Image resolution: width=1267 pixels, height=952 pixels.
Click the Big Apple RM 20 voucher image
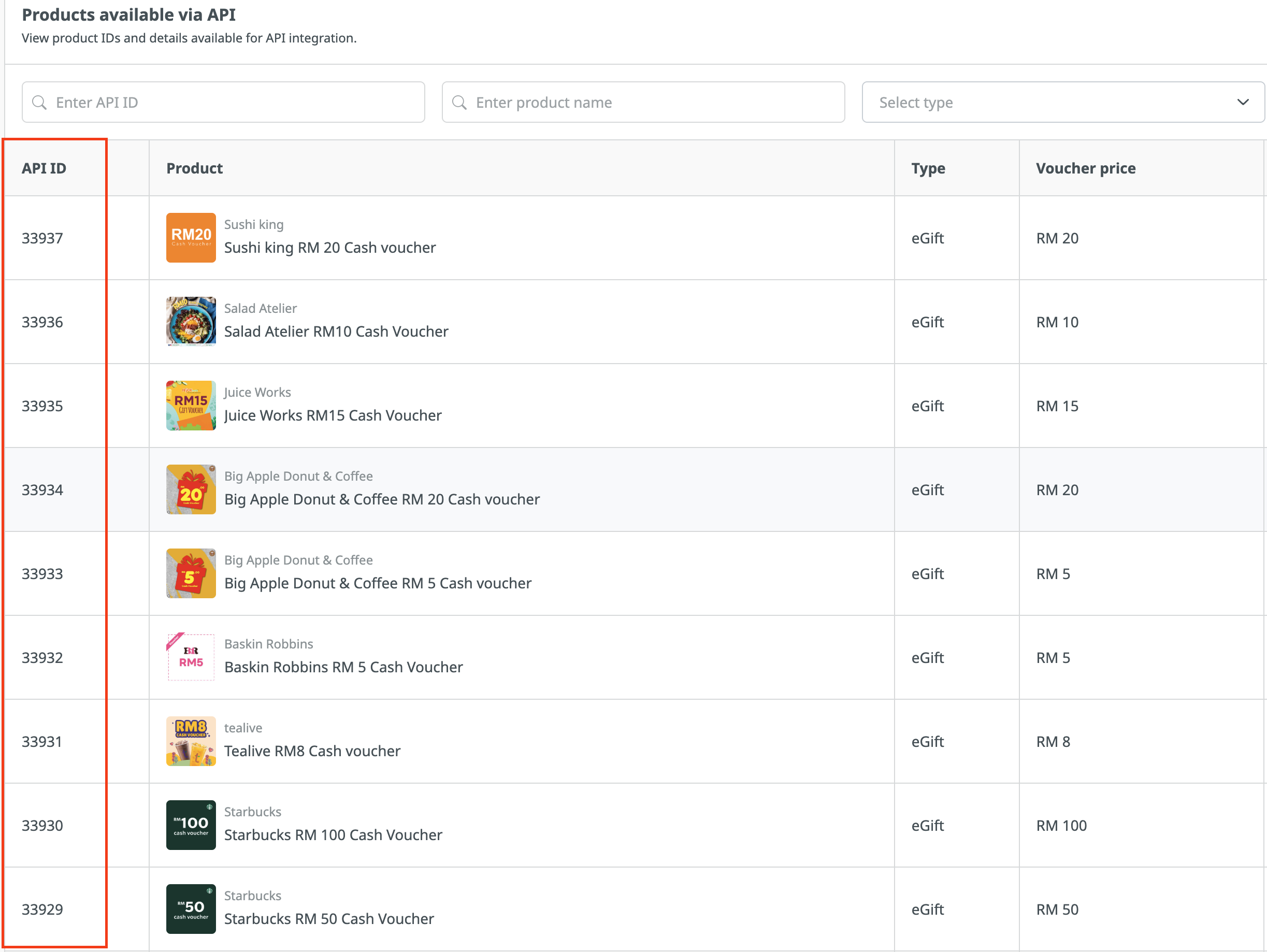click(x=191, y=489)
